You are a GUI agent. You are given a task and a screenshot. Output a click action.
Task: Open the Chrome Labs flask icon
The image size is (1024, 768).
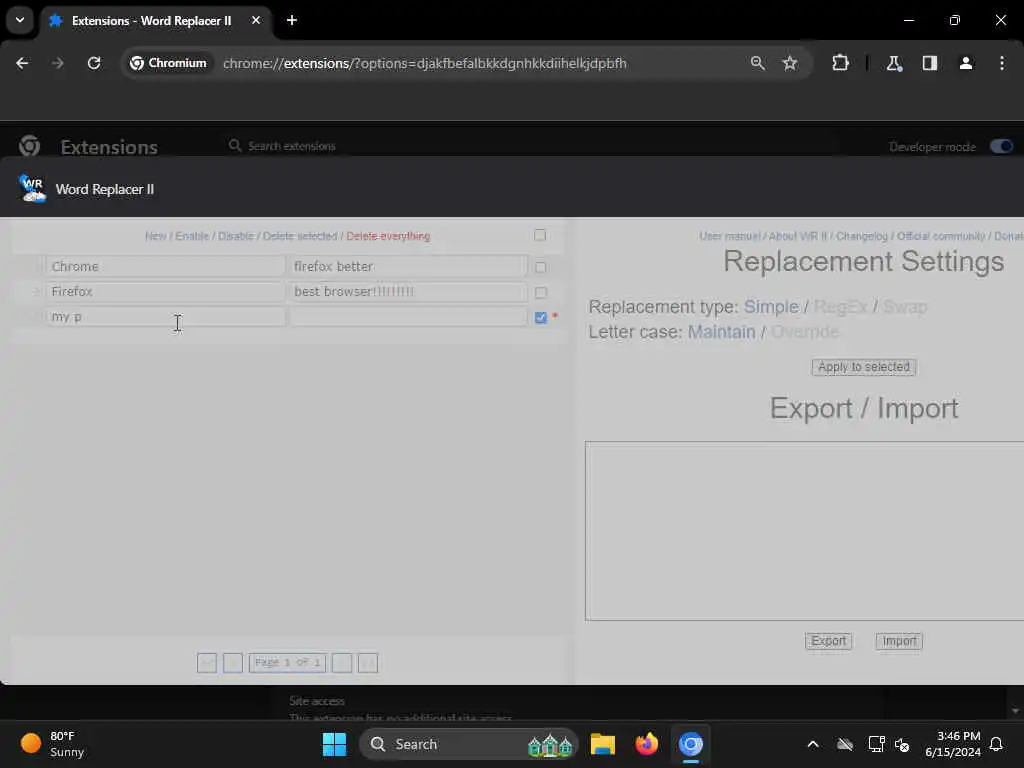893,63
